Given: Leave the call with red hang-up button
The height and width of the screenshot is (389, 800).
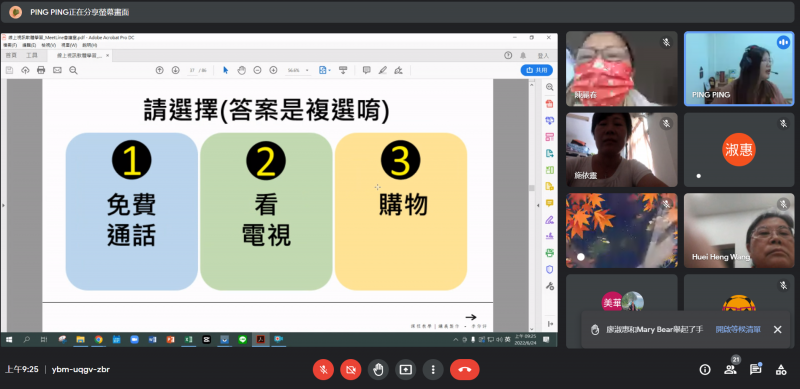Looking at the screenshot, I should (464, 370).
